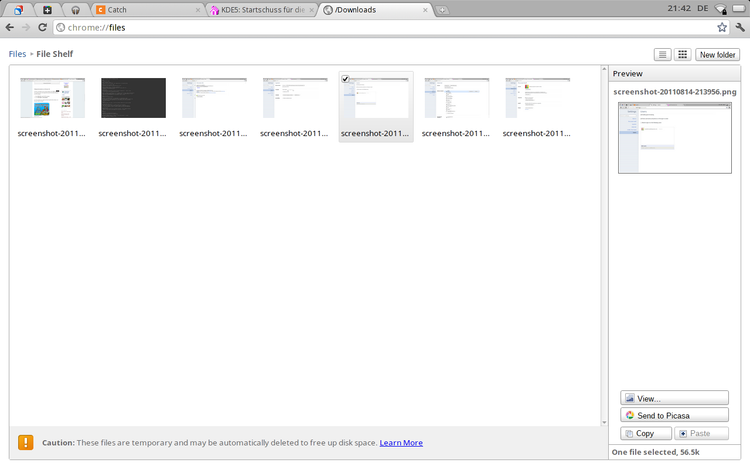
Task: Open the Learn More link
Action: tap(400, 443)
